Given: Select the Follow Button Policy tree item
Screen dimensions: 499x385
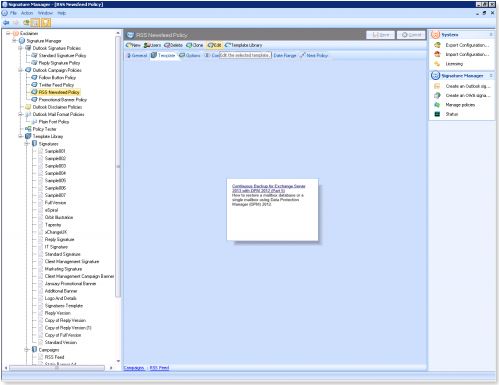Looking at the screenshot, I should 57,77.
